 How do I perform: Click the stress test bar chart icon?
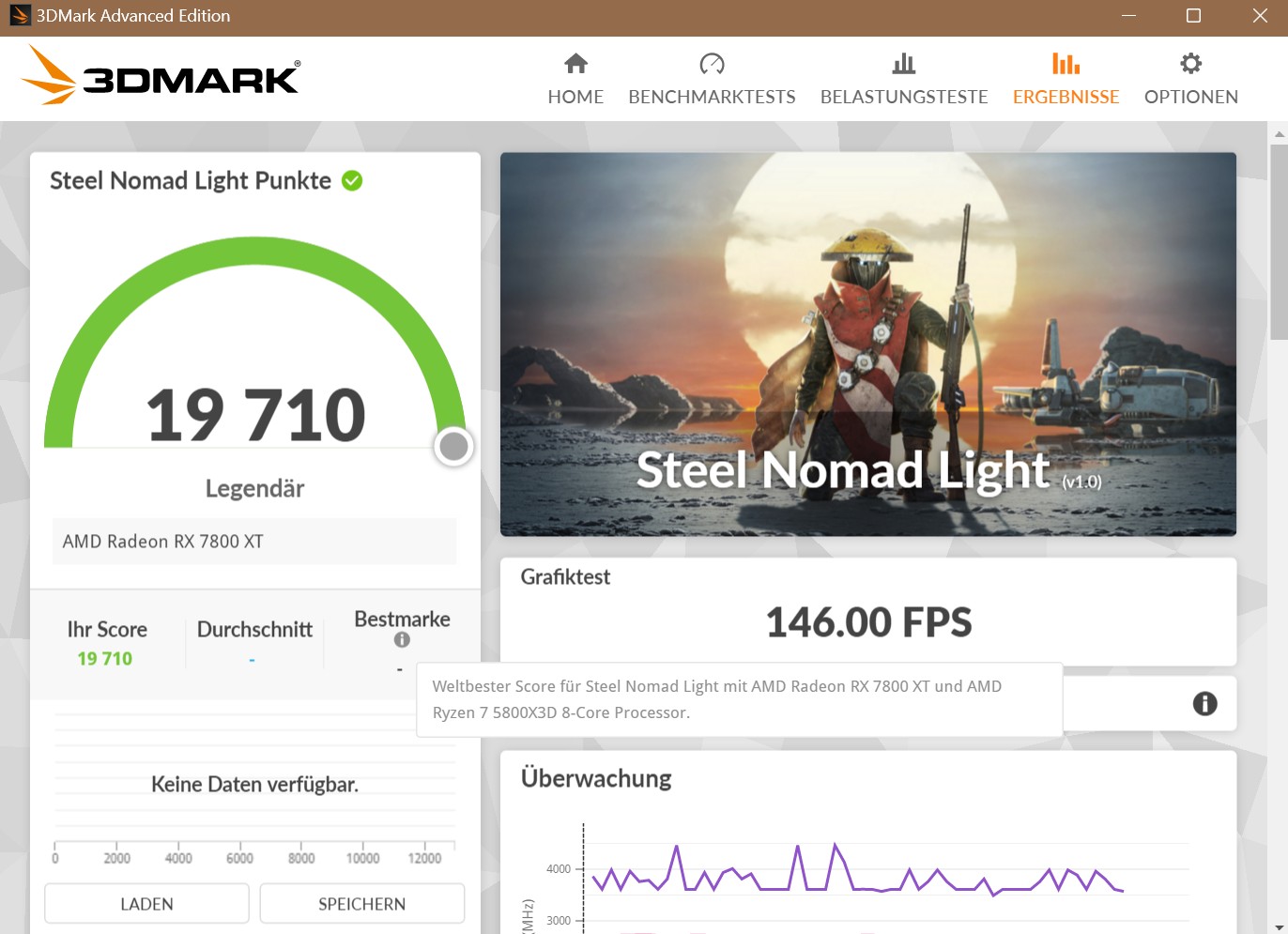(x=904, y=63)
